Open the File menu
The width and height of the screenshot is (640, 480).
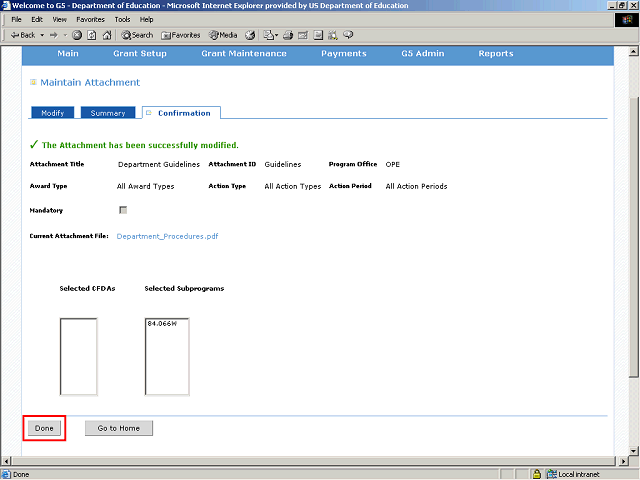[16, 20]
